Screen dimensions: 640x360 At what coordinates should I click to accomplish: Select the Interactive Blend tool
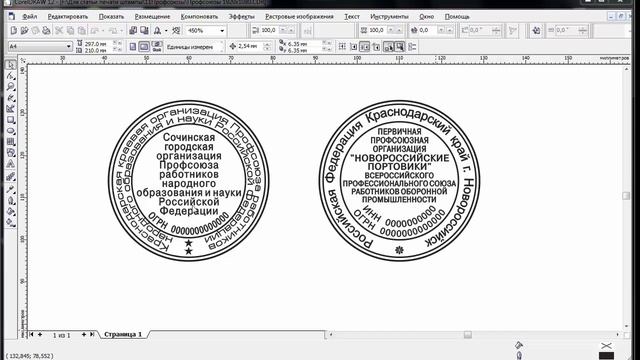(x=11, y=177)
